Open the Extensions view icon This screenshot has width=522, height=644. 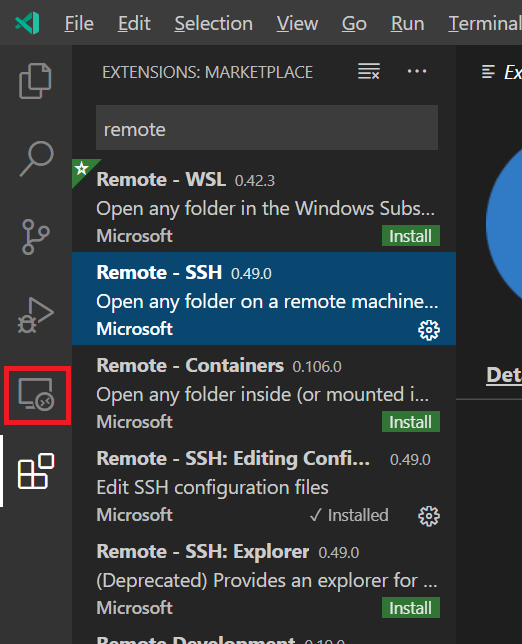point(36,471)
